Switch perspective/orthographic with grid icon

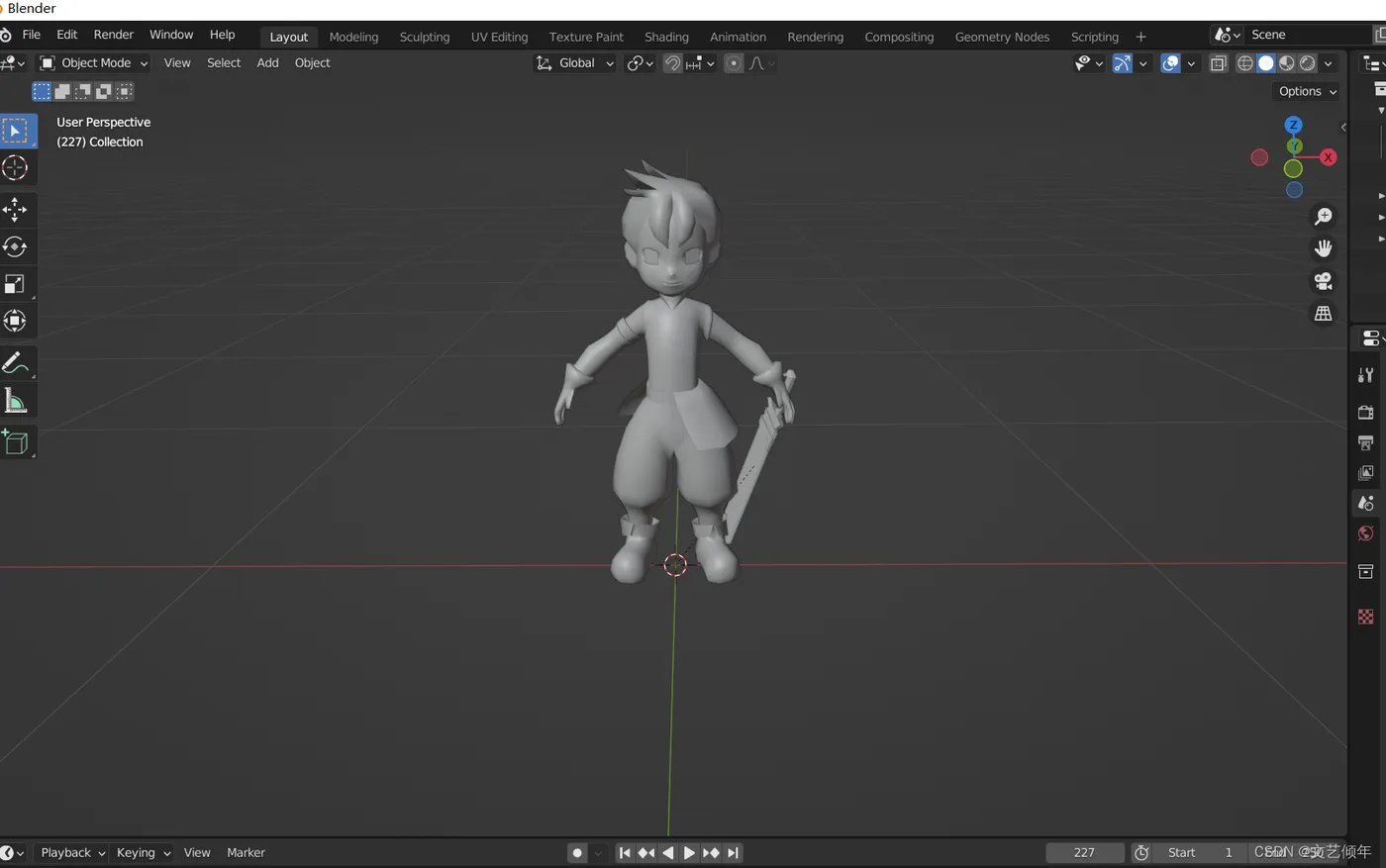pyautogui.click(x=1323, y=314)
